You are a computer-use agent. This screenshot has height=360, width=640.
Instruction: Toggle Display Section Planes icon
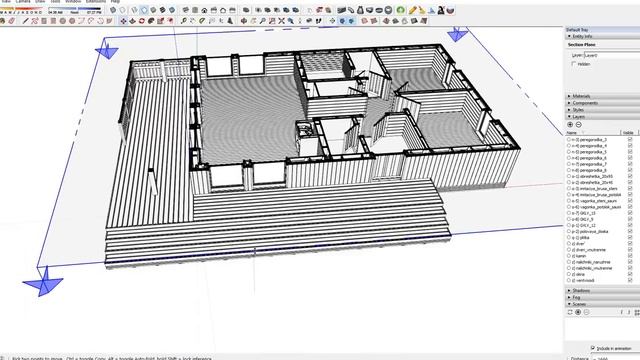pos(342,21)
